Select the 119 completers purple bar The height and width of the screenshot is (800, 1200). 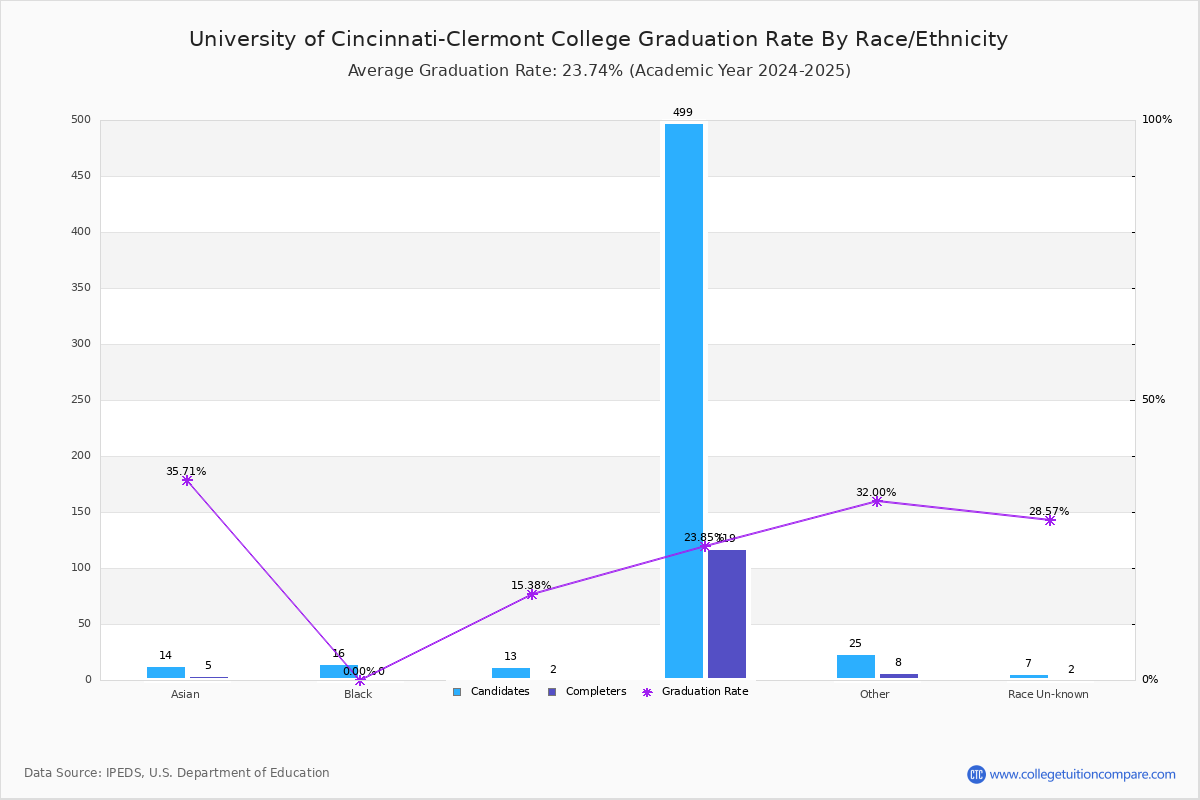click(x=727, y=614)
